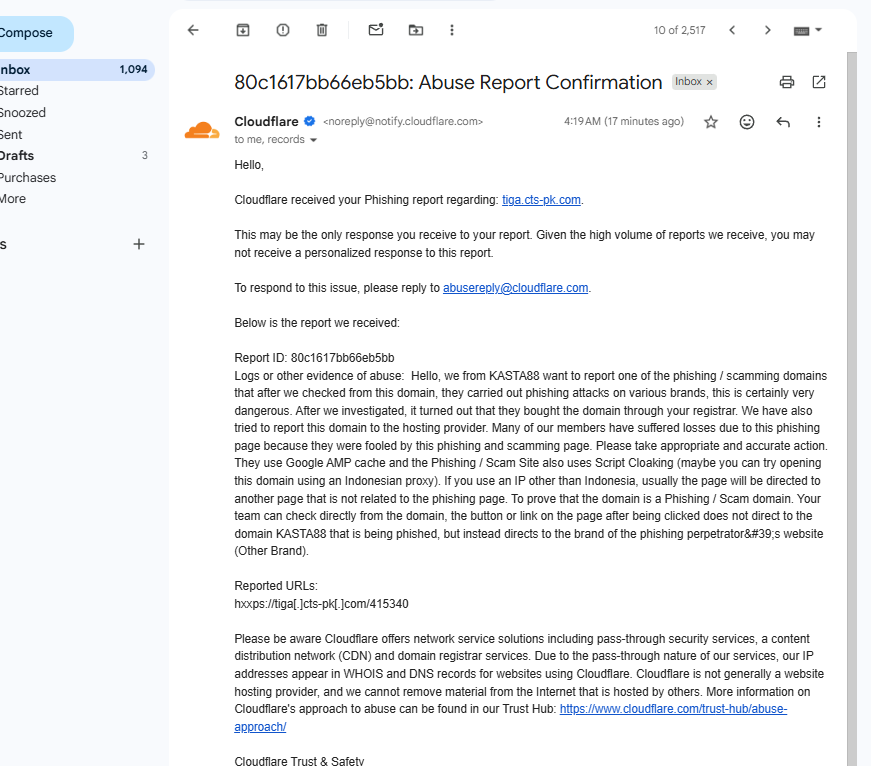Viewport: 871px width, 766px height.
Task: Star the Cloudflare message
Action: [x=711, y=122]
